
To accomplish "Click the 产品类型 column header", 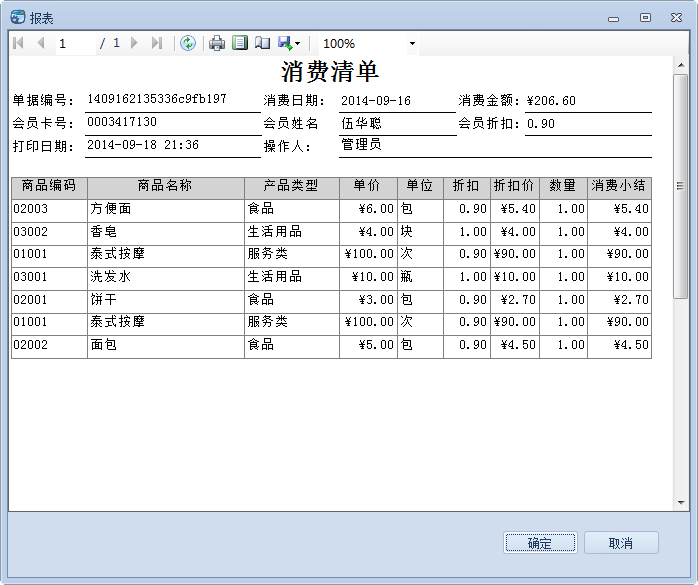I will (292, 188).
